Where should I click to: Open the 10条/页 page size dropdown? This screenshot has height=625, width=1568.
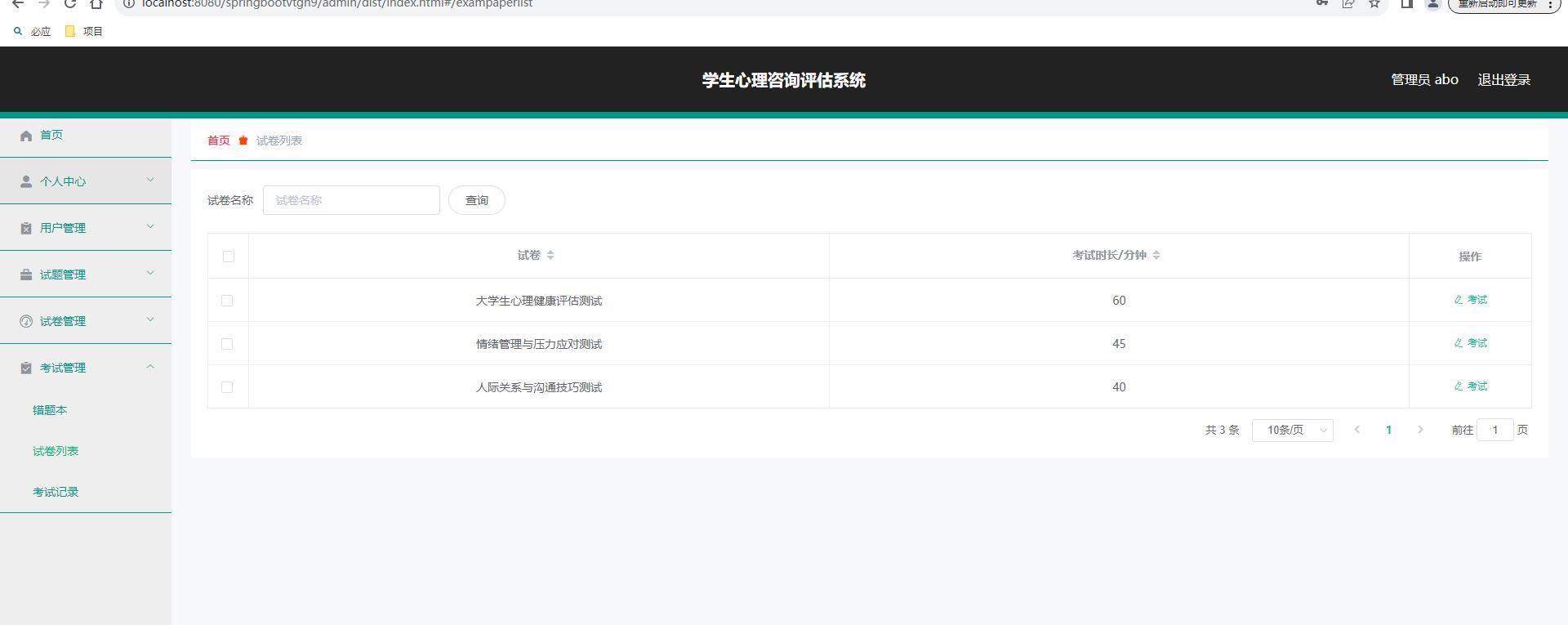tap(1293, 430)
